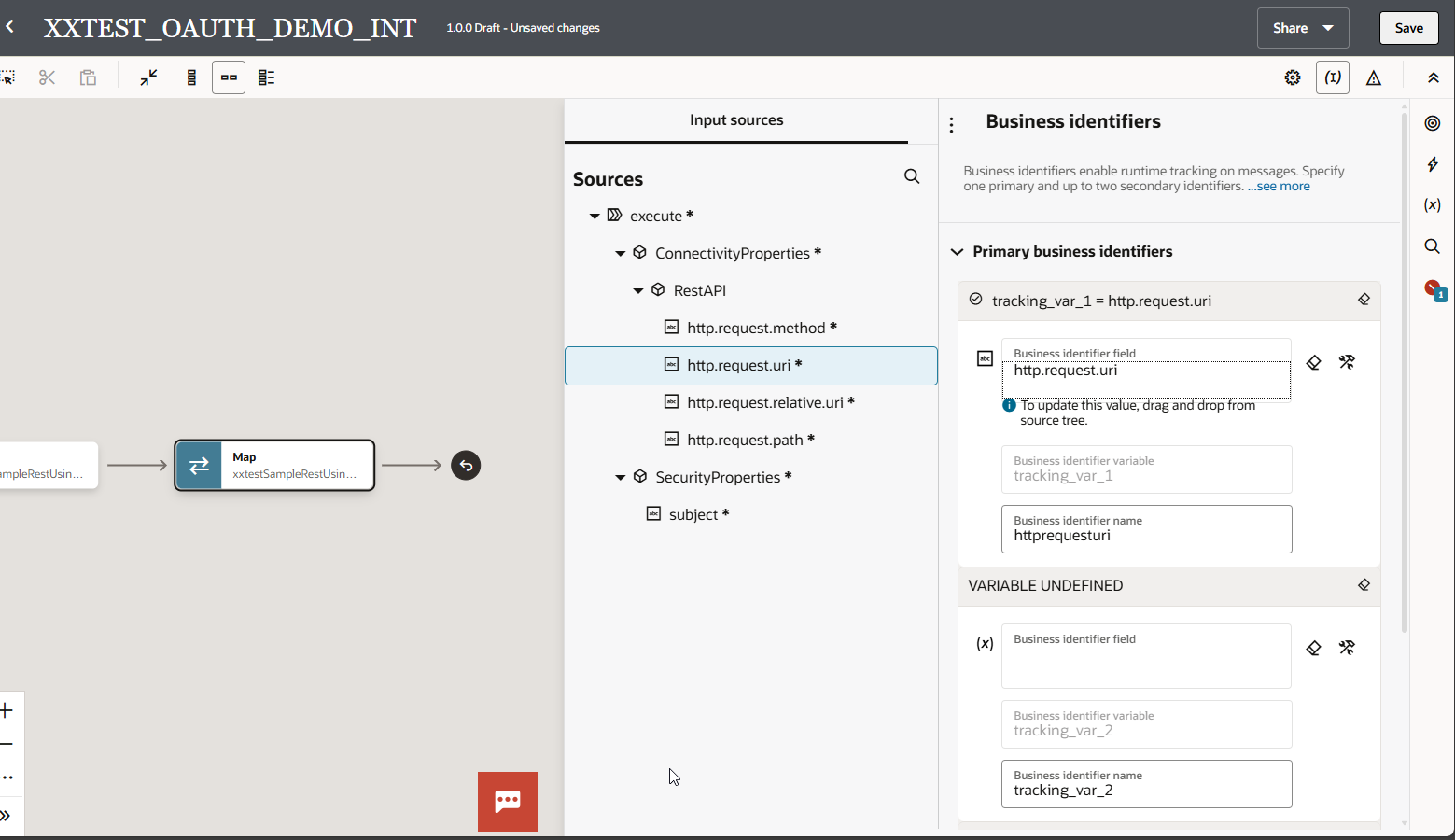The image size is (1455, 840).
Task: Toggle the horizontal layout view button
Action: [x=229, y=77]
